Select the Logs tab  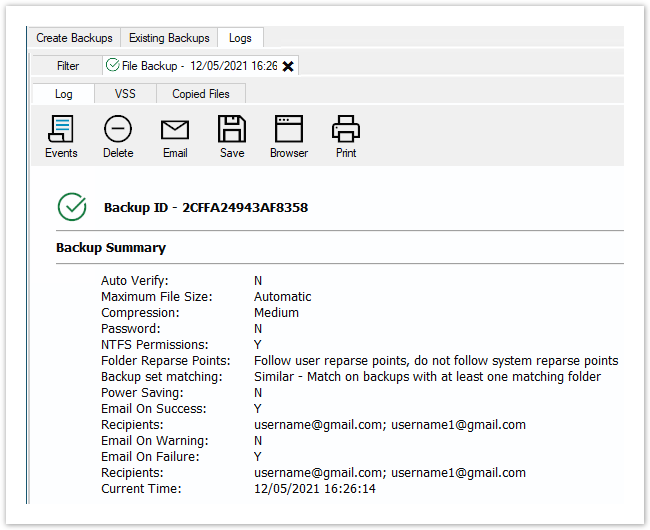point(240,38)
